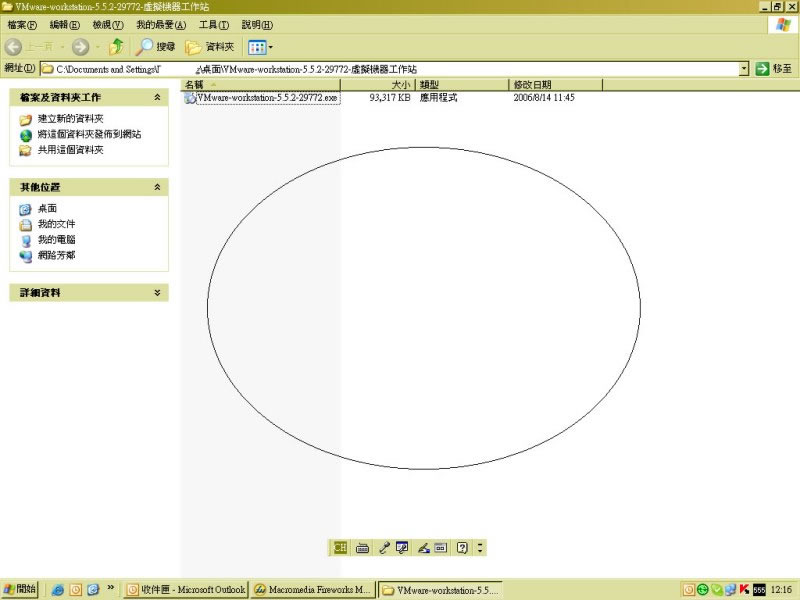Expand the 詳細資料 panel
The image size is (800, 600).
[158, 292]
